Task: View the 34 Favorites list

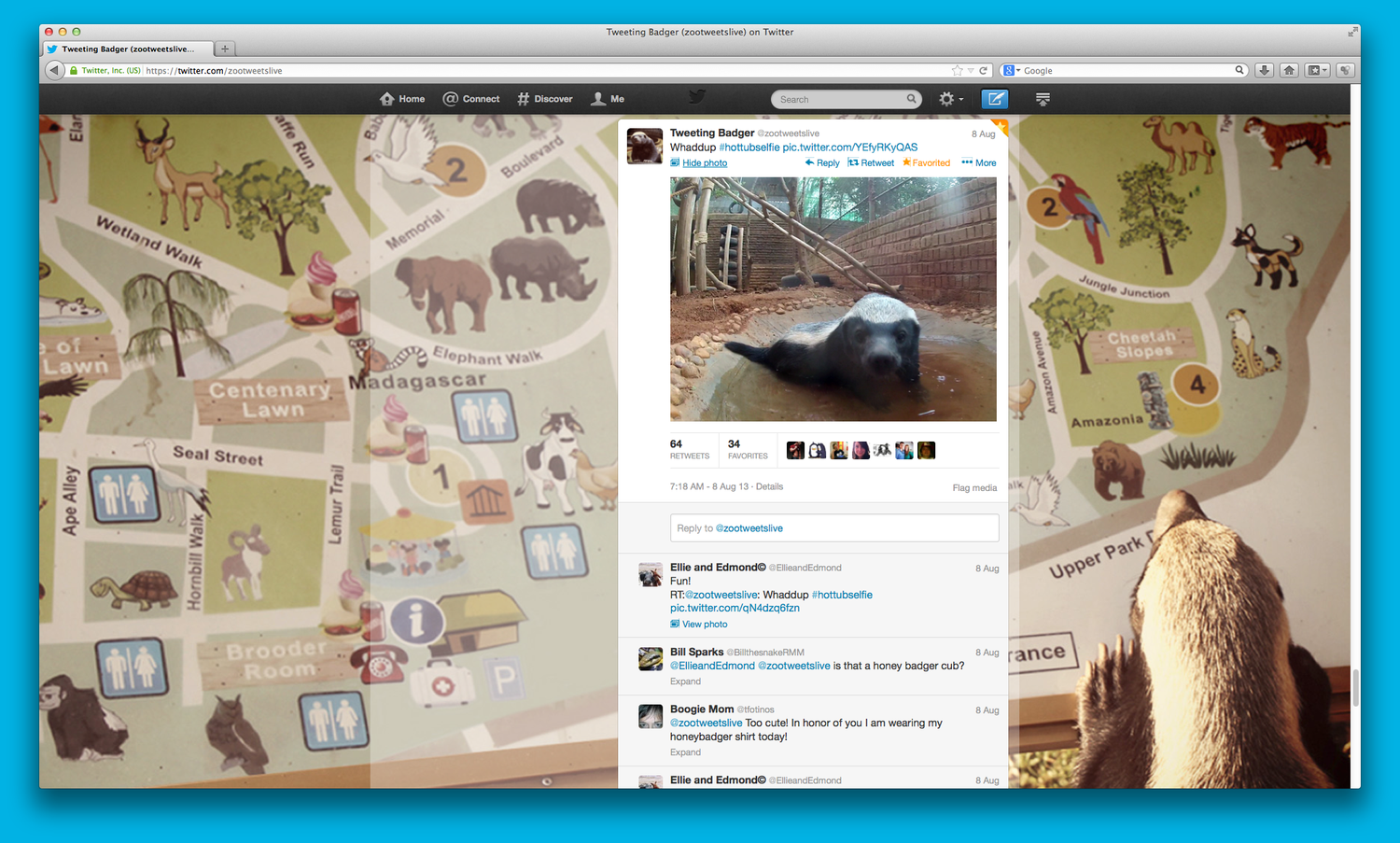Action: pyautogui.click(x=748, y=450)
